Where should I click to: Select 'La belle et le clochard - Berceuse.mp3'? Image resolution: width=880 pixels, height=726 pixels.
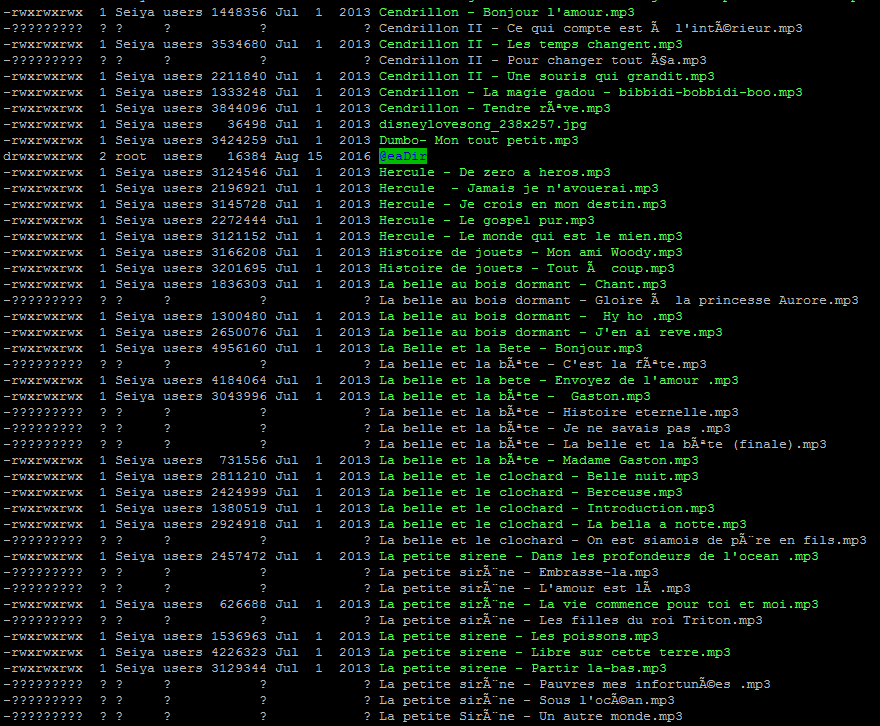coord(531,493)
